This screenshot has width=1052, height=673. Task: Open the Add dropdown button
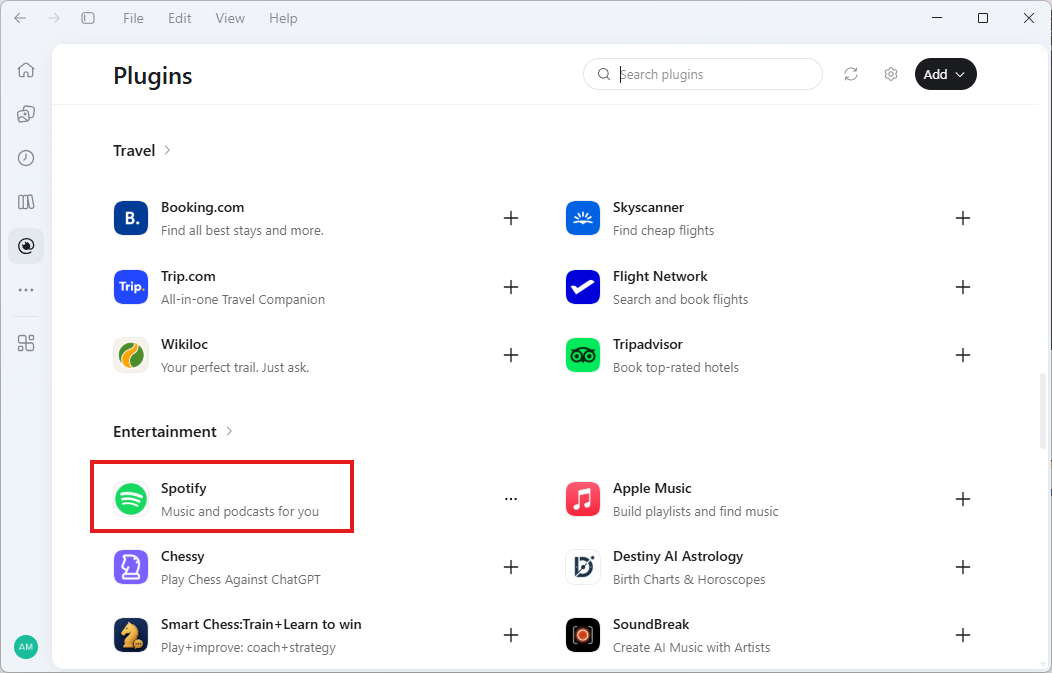(945, 74)
